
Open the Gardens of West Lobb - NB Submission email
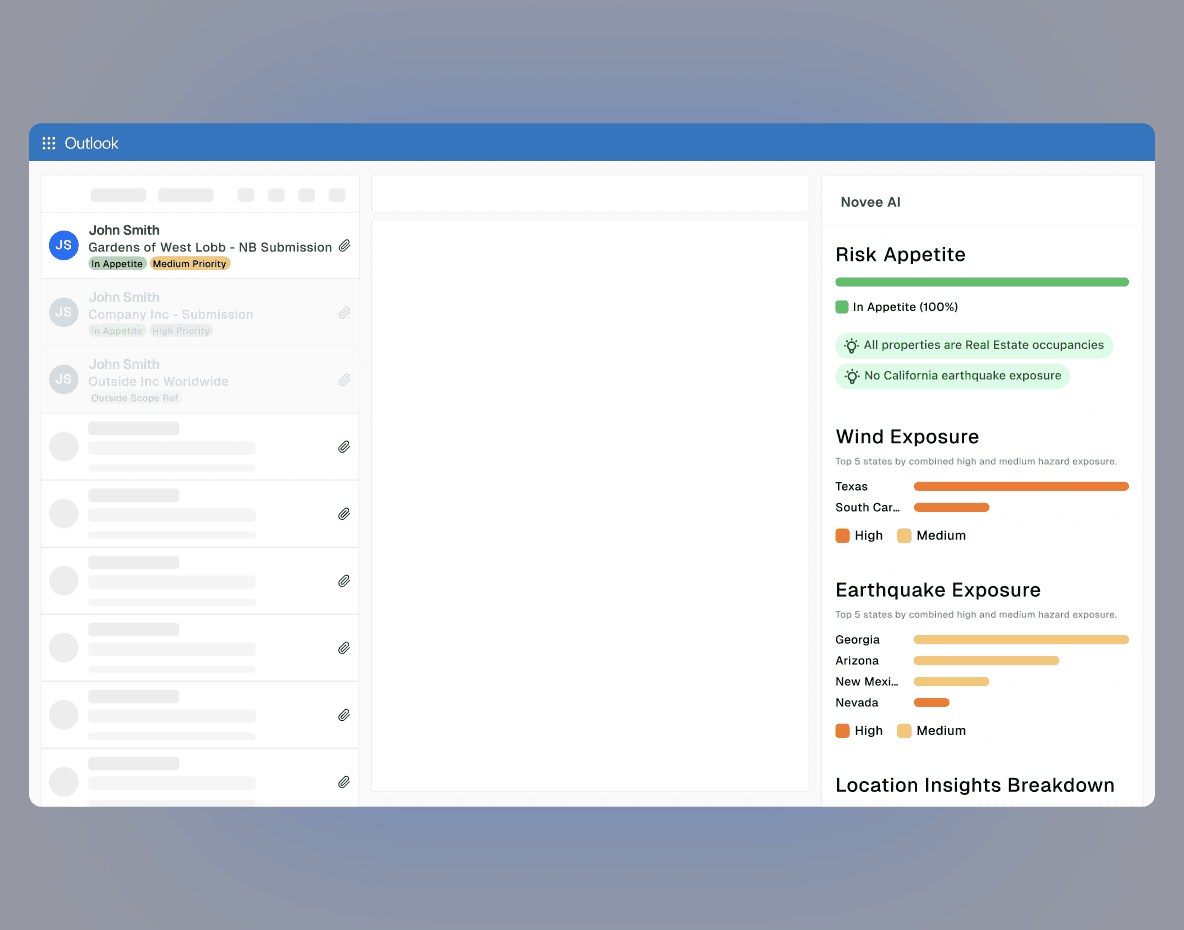pos(200,246)
